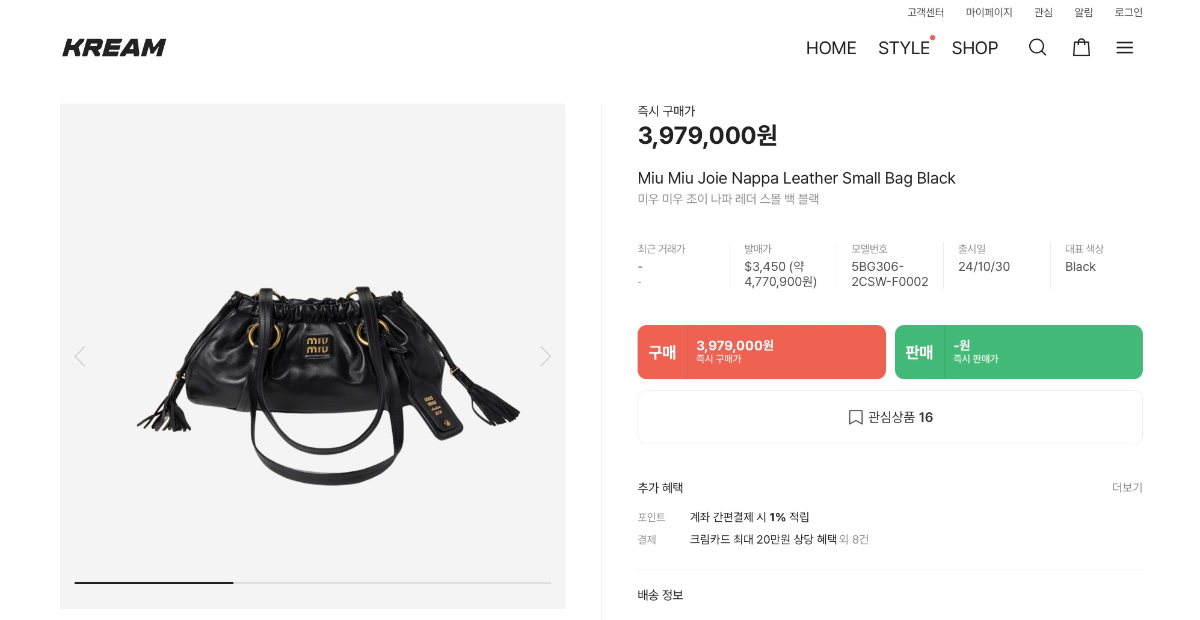Open the 마이페이지 link
This screenshot has height=620, width=1200.
989,12
